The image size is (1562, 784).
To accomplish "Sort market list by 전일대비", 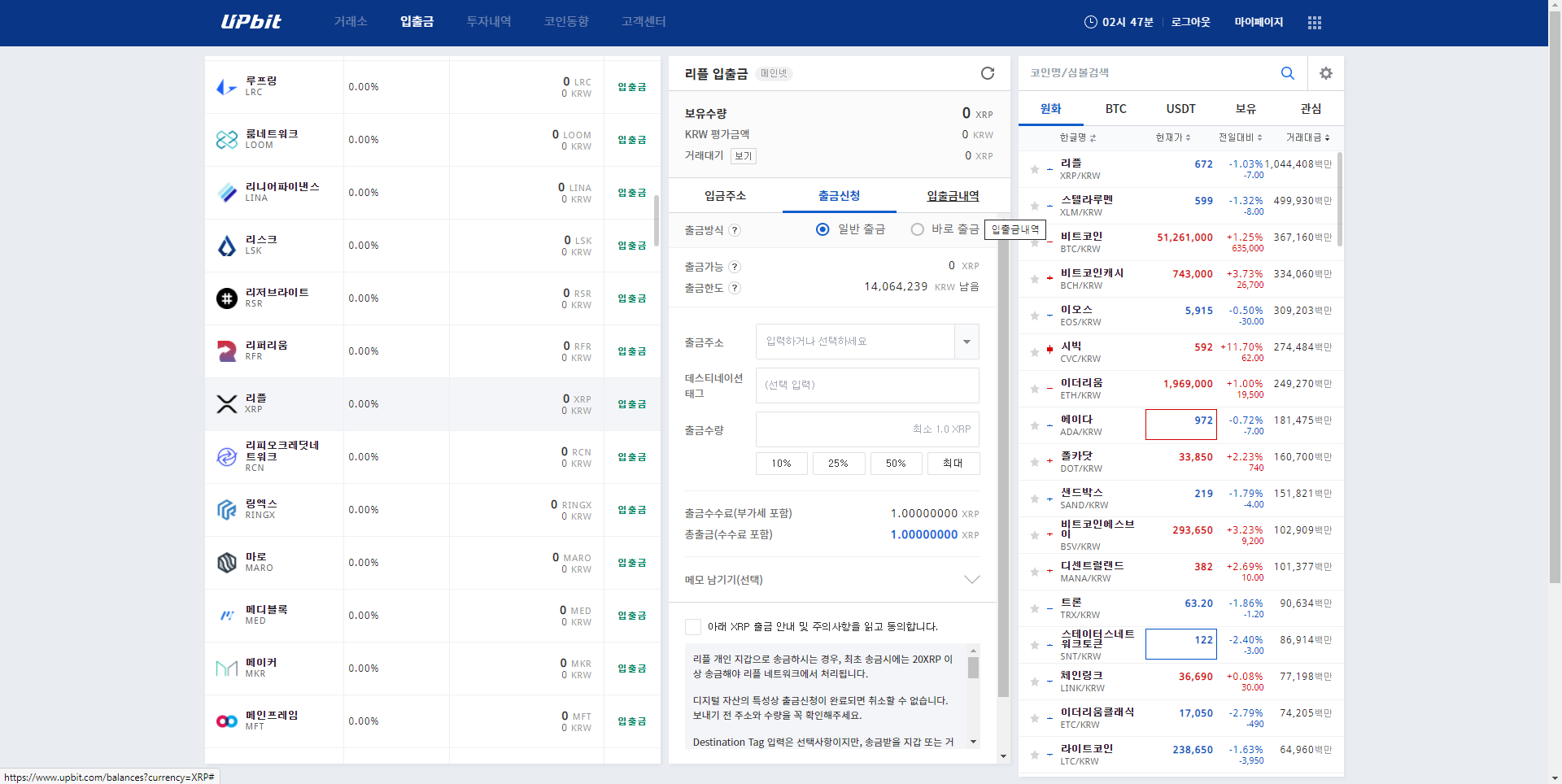I will coord(1240,137).
